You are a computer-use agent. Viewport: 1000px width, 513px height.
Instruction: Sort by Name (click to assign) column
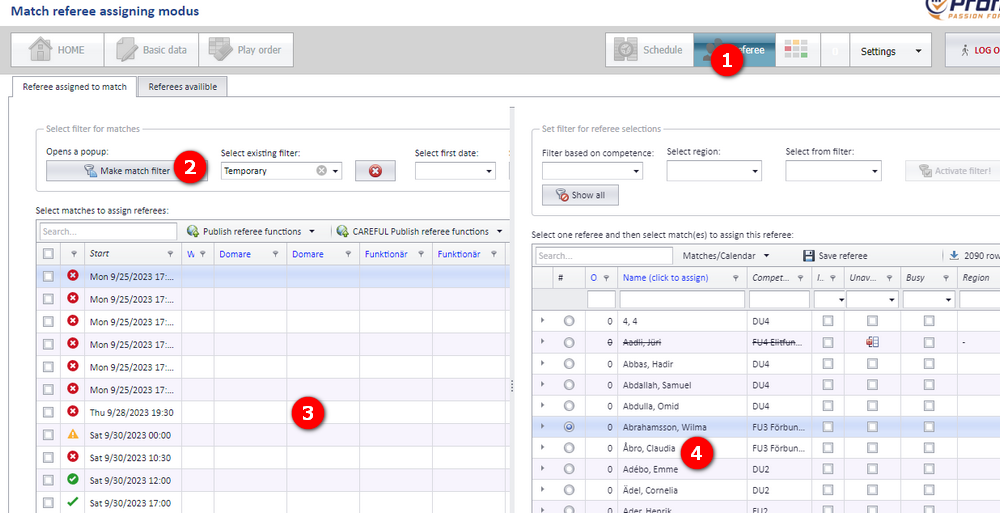(665, 278)
